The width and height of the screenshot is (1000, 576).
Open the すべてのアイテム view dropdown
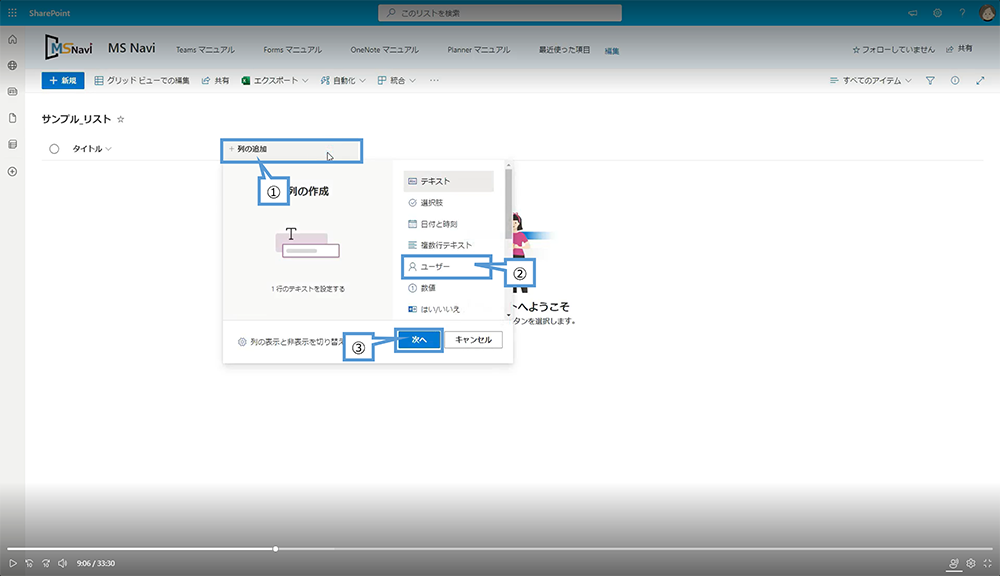[x=871, y=80]
